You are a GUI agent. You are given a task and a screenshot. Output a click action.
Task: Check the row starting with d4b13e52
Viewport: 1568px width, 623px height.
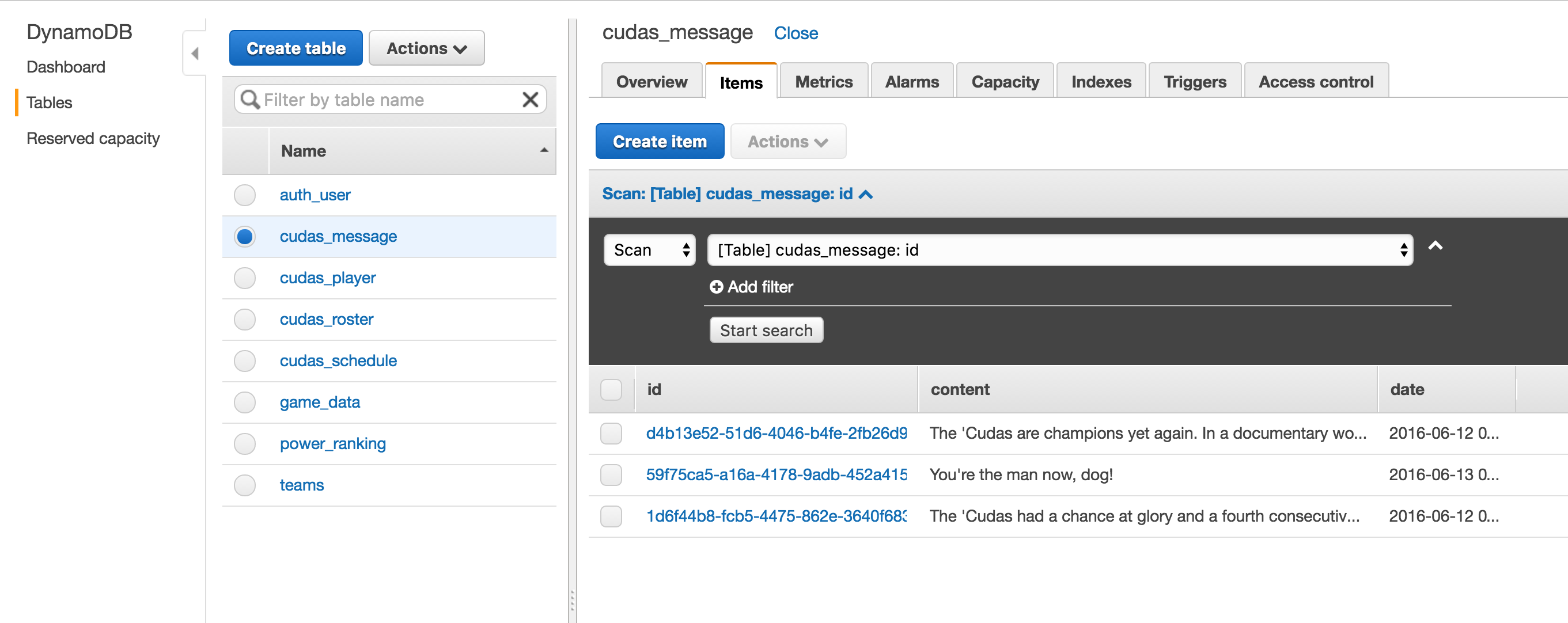(611, 433)
